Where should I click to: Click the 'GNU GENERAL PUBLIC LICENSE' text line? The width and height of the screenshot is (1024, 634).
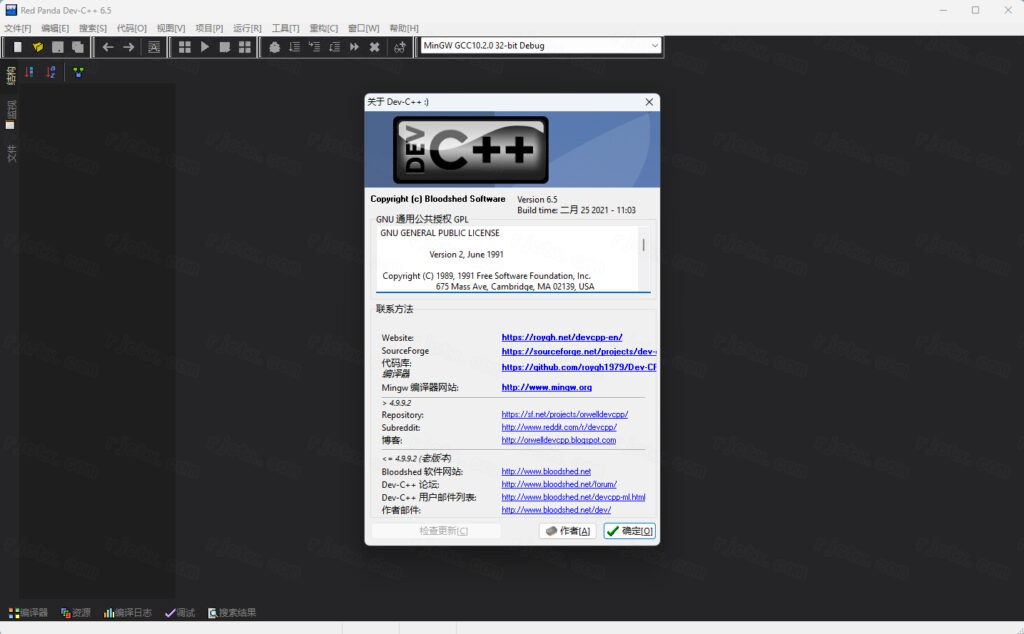[x=440, y=232]
